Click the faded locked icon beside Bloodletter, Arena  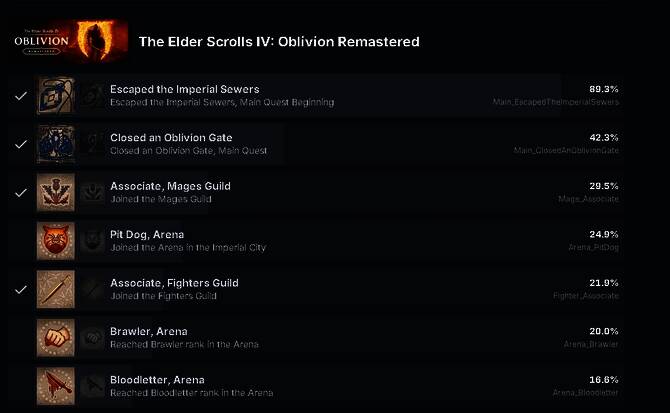pos(93,386)
